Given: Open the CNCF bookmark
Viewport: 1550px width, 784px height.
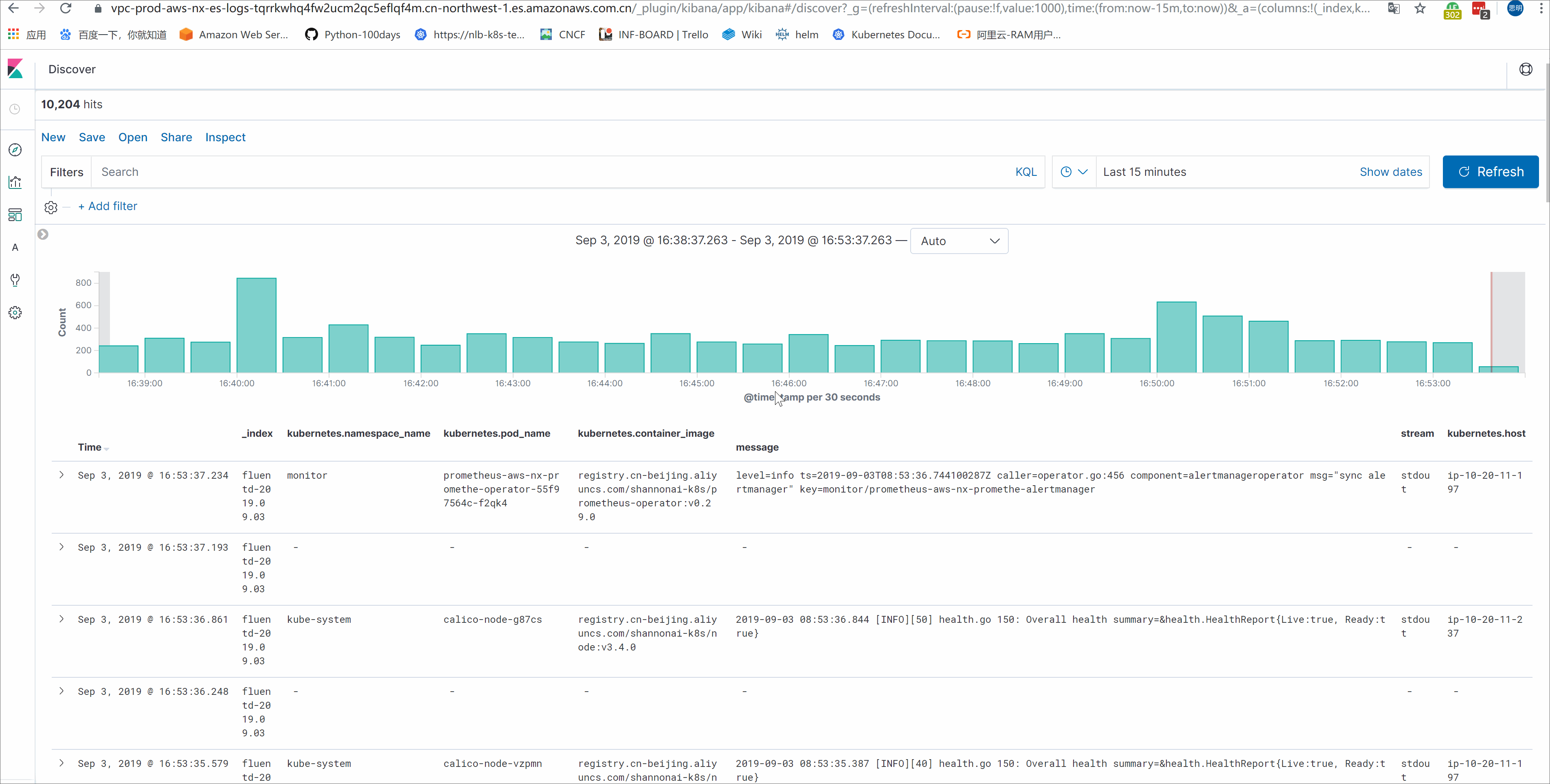Looking at the screenshot, I should pyautogui.click(x=562, y=34).
